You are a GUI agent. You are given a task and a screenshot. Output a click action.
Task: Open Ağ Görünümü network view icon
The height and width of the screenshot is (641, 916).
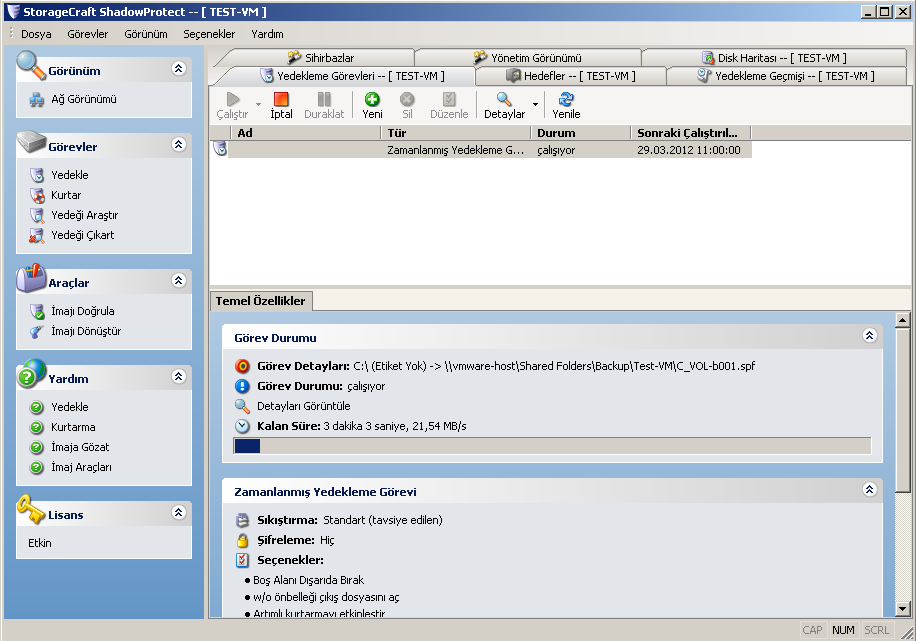[x=37, y=100]
